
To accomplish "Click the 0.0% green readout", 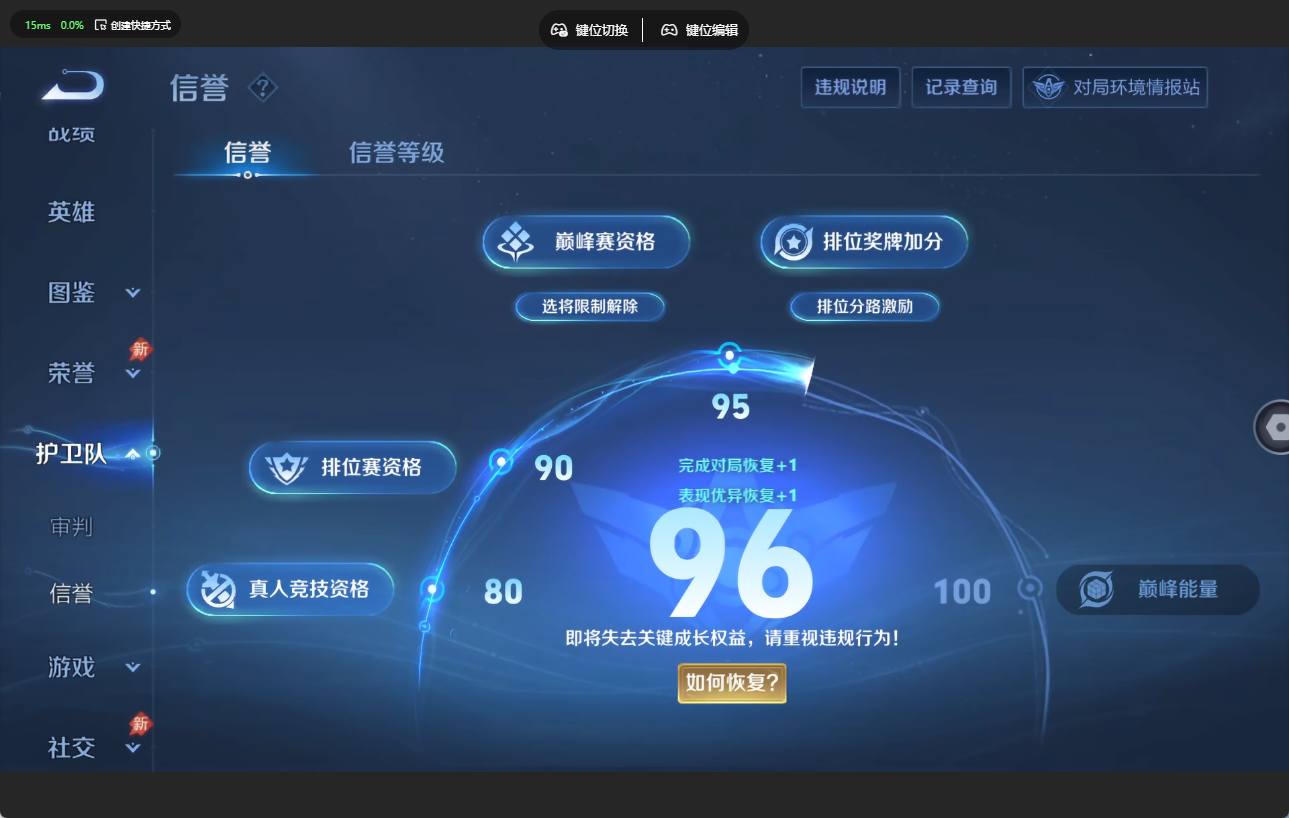I will pyautogui.click(x=72, y=25).
